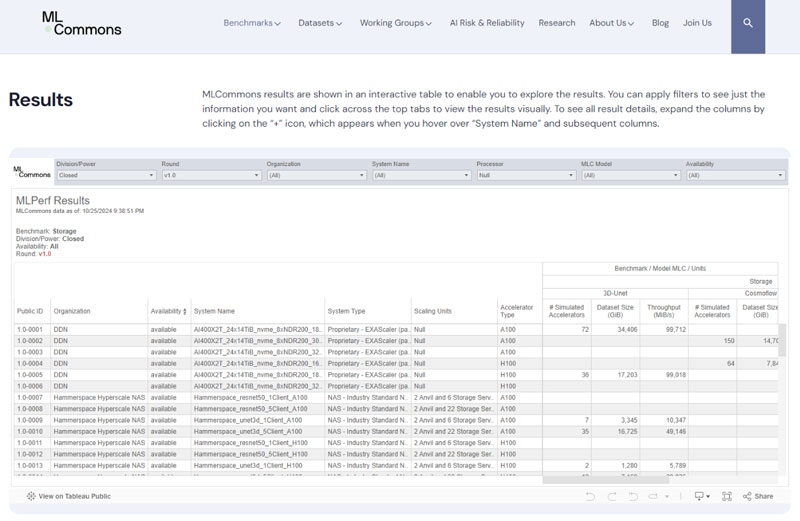800x521 pixels.
Task: Click Hammerspace_unet3d_1Client_H100 system name
Action: coord(248,466)
